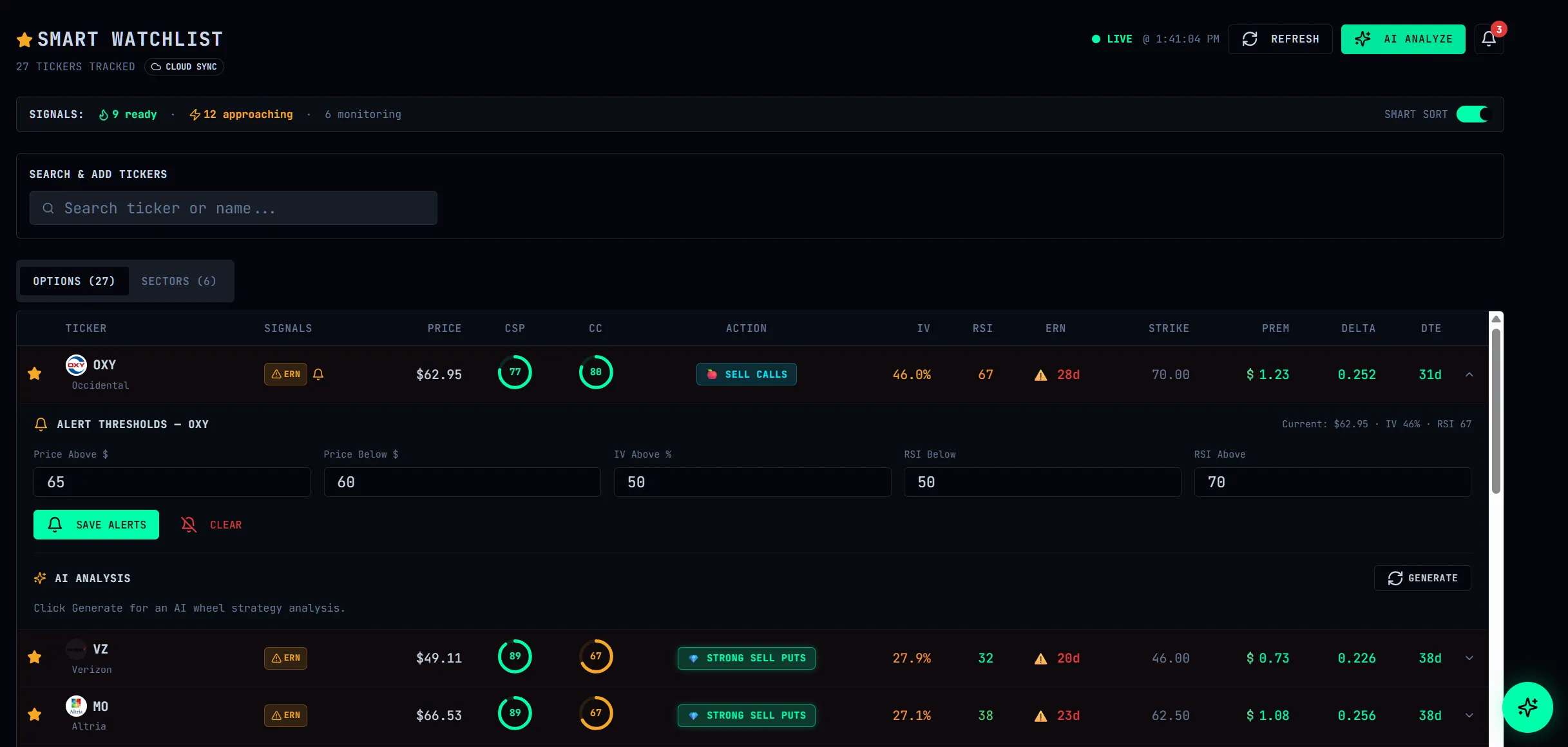Click the magnifier icon in search field

48,208
